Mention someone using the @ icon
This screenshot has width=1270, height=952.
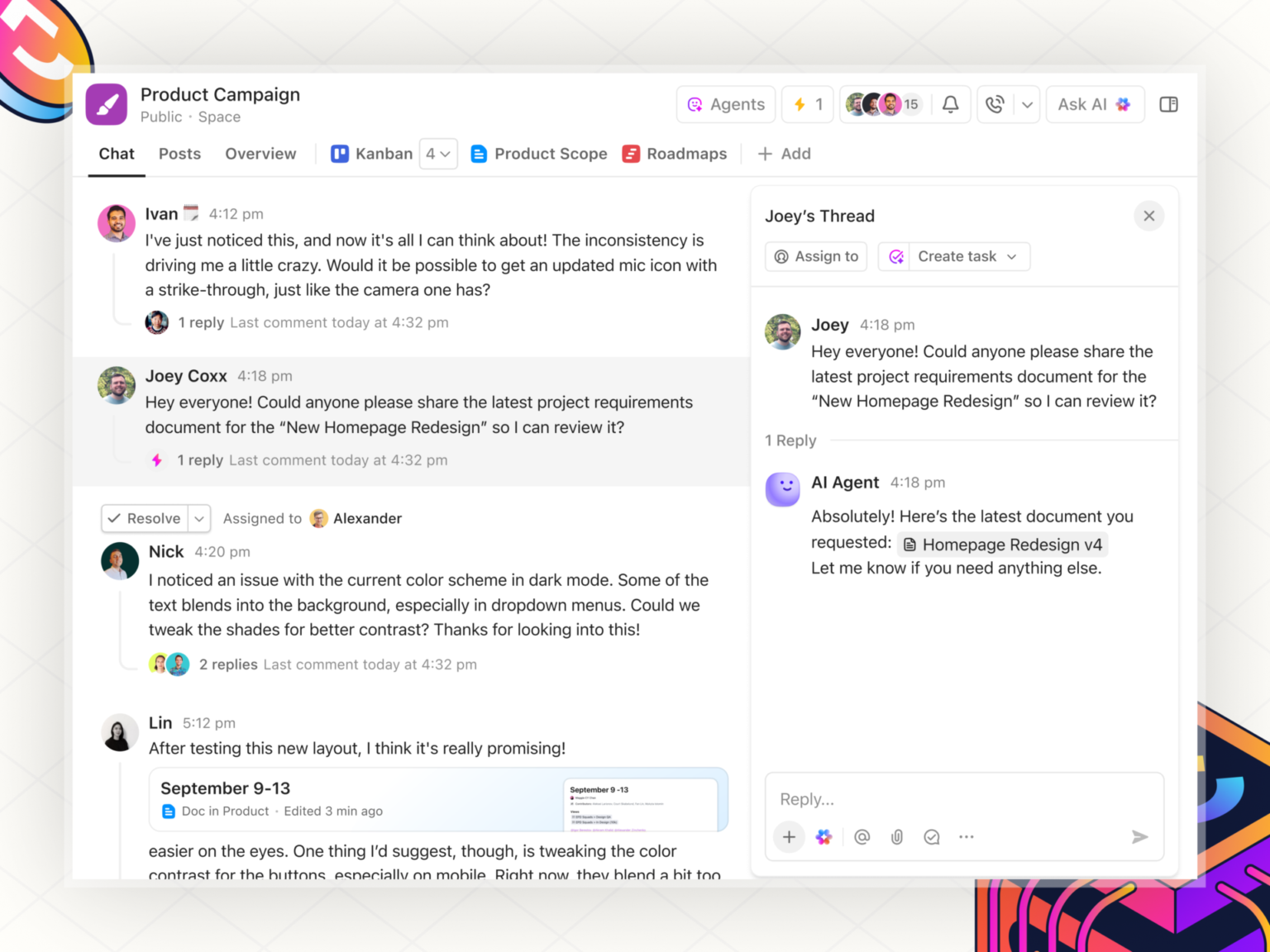coord(862,836)
